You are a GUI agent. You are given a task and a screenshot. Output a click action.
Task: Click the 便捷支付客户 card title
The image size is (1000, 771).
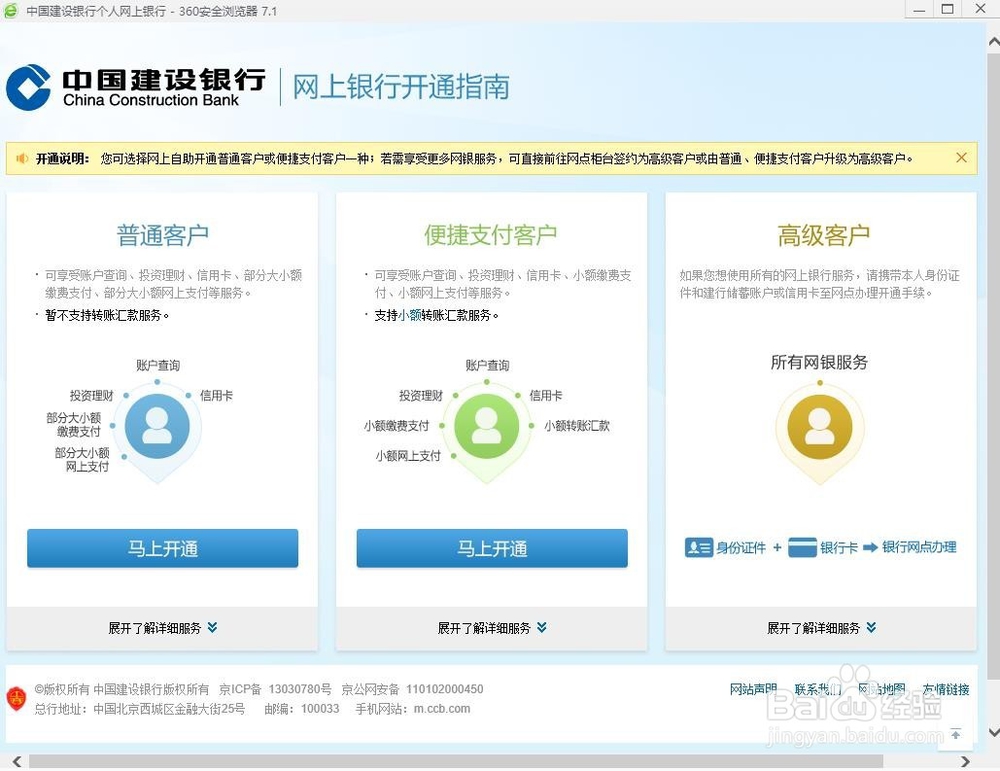pos(491,235)
